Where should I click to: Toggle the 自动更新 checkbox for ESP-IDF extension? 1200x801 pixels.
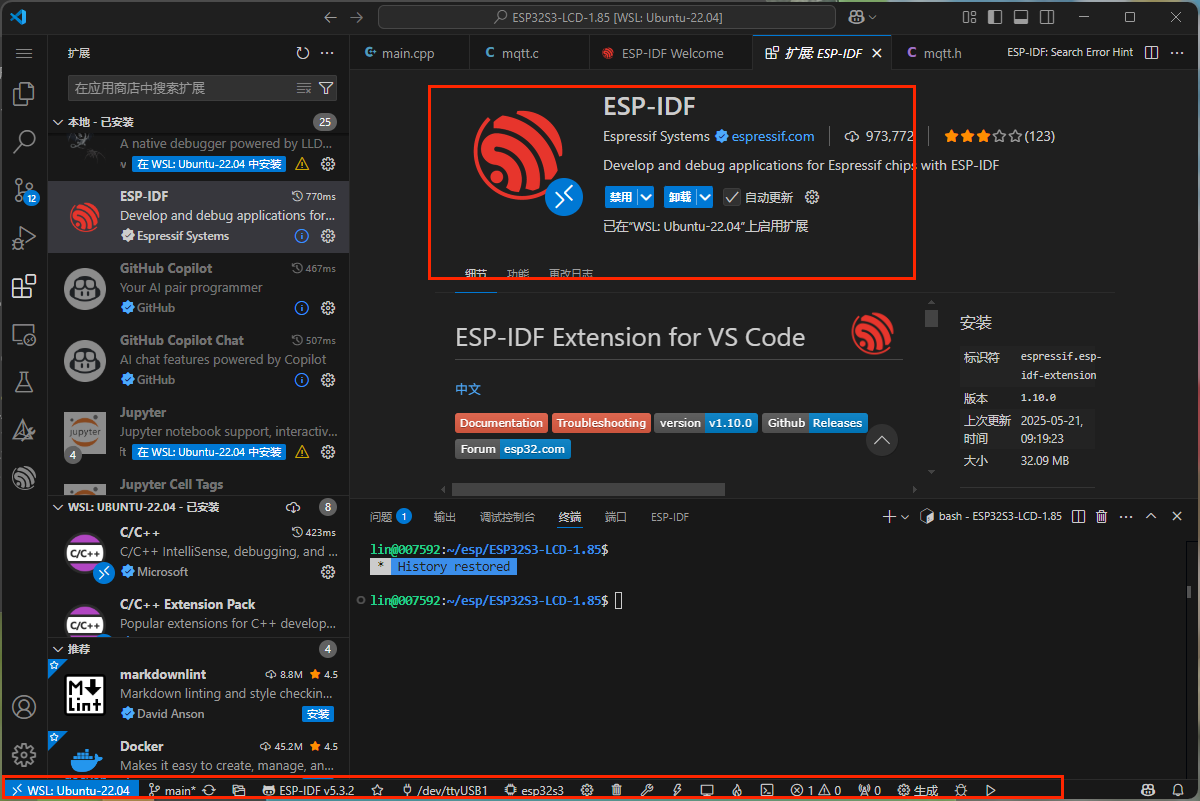733,197
